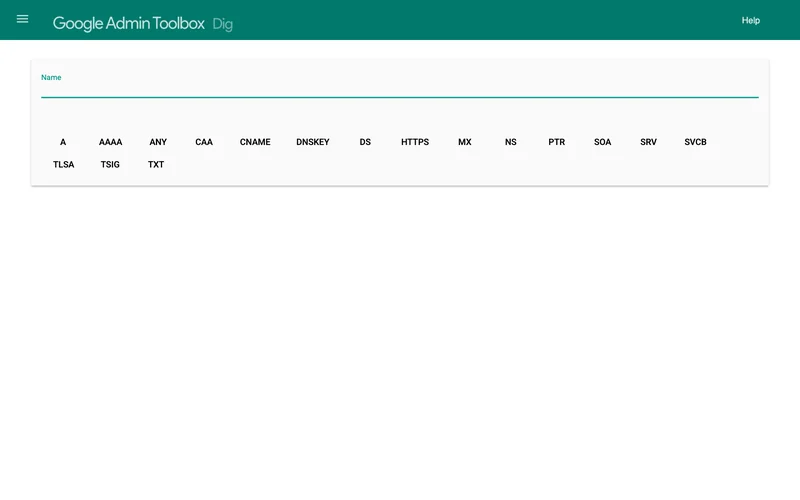Click the Dig tool label

click(x=222, y=24)
